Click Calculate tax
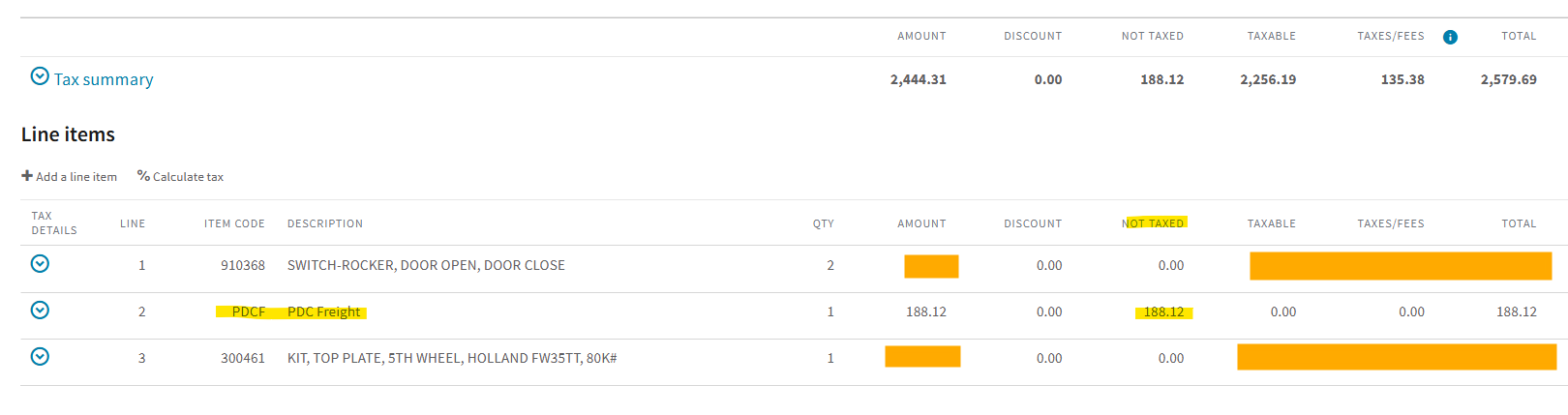The height and width of the screenshot is (415, 1568). 181,176
